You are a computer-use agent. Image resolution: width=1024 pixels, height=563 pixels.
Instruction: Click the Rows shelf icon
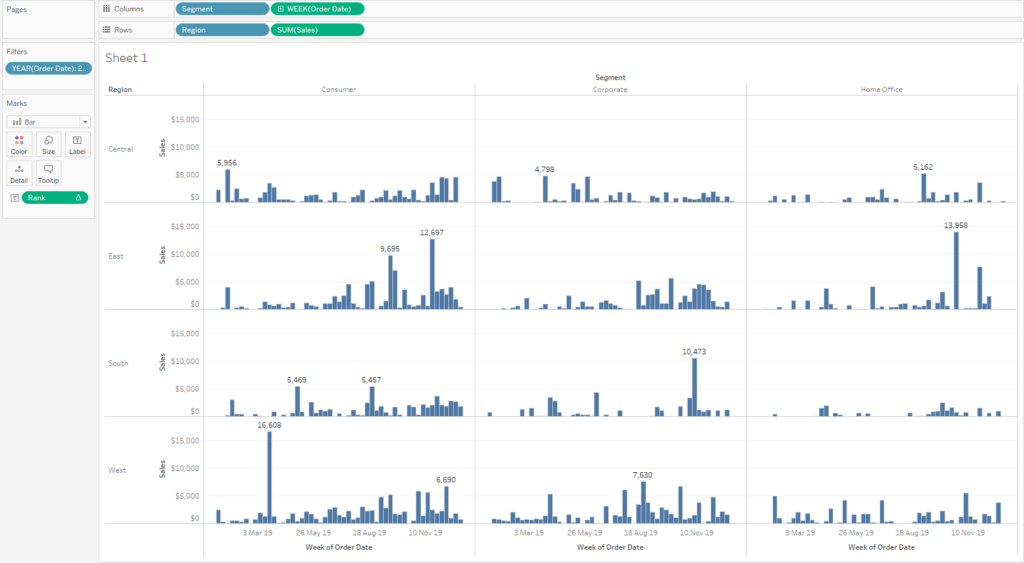tap(106, 30)
